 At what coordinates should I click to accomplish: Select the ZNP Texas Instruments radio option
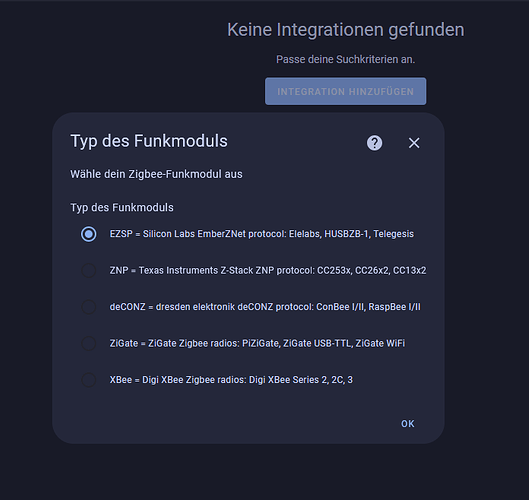89,270
